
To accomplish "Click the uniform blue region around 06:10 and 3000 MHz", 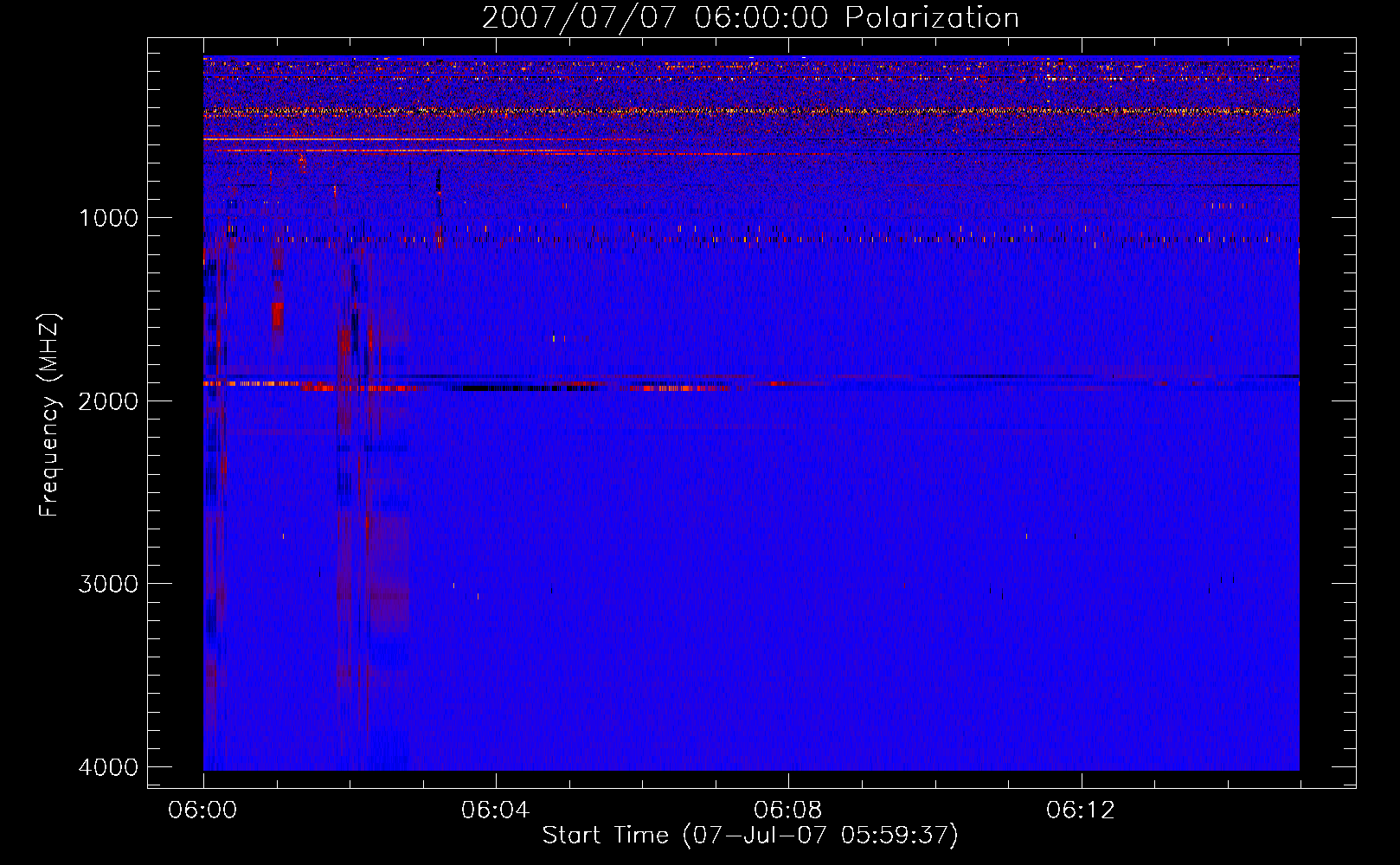I will (x=934, y=584).
